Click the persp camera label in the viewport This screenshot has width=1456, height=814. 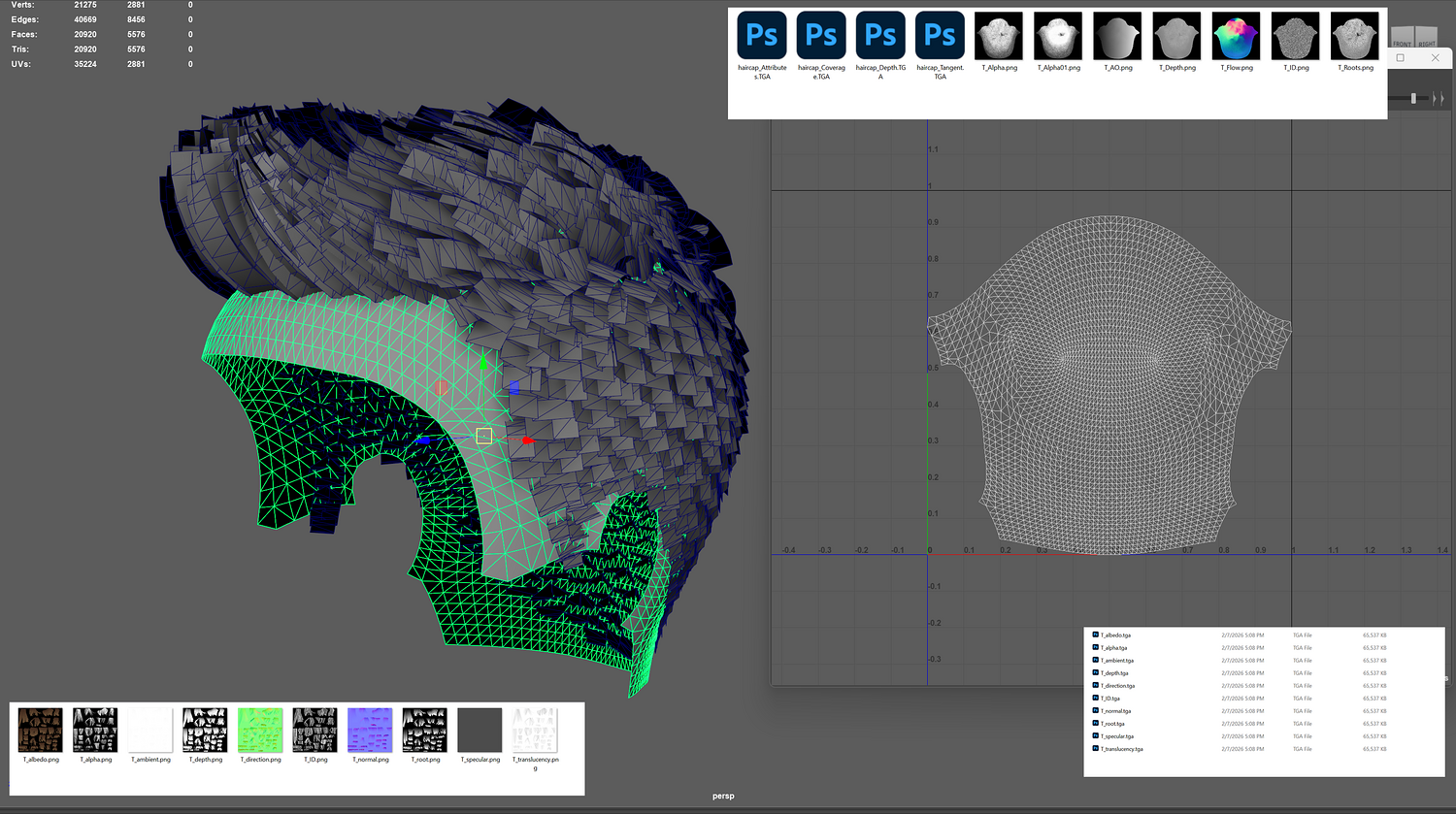coord(723,797)
